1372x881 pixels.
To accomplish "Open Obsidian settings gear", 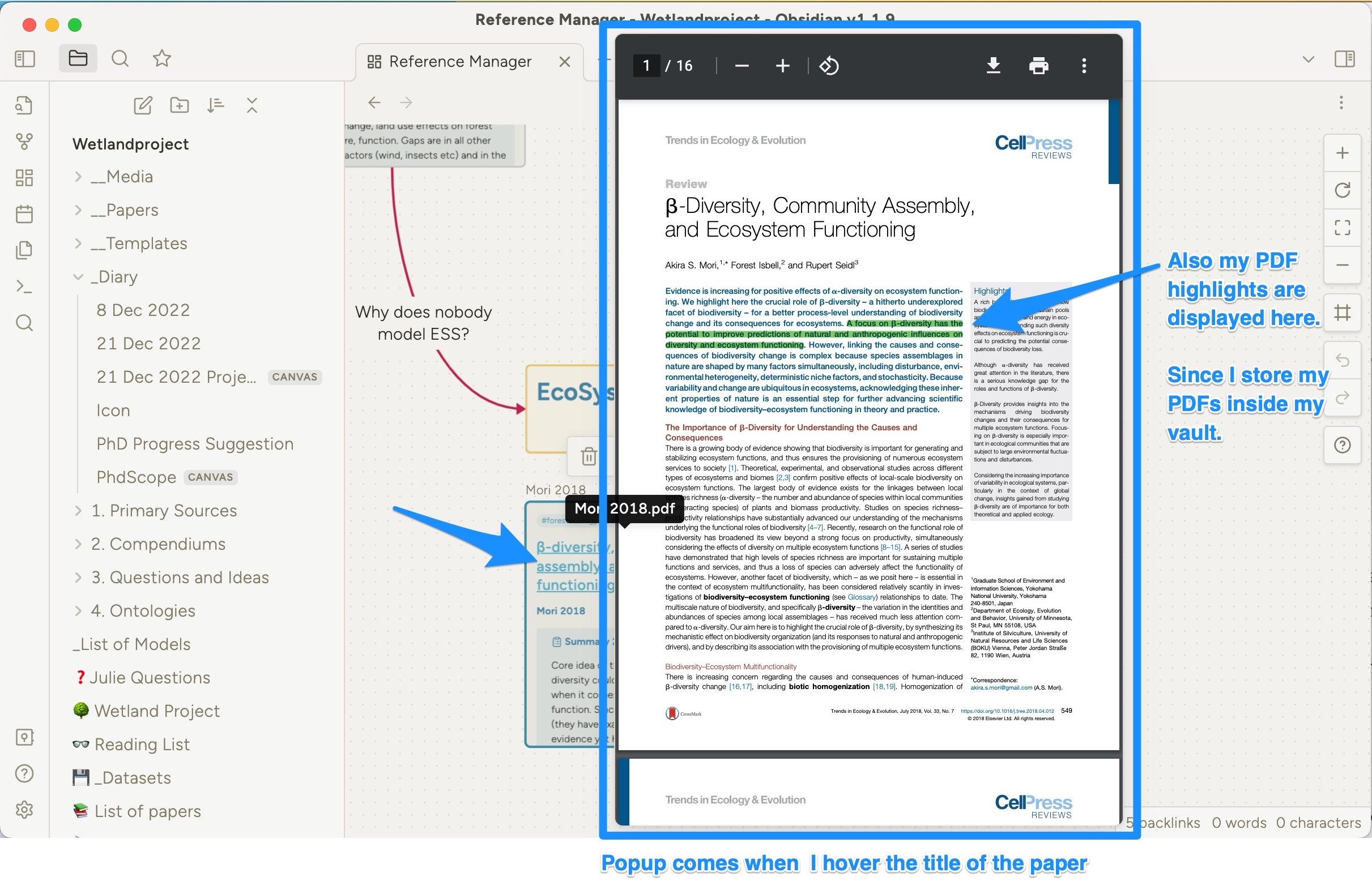I will 24,810.
